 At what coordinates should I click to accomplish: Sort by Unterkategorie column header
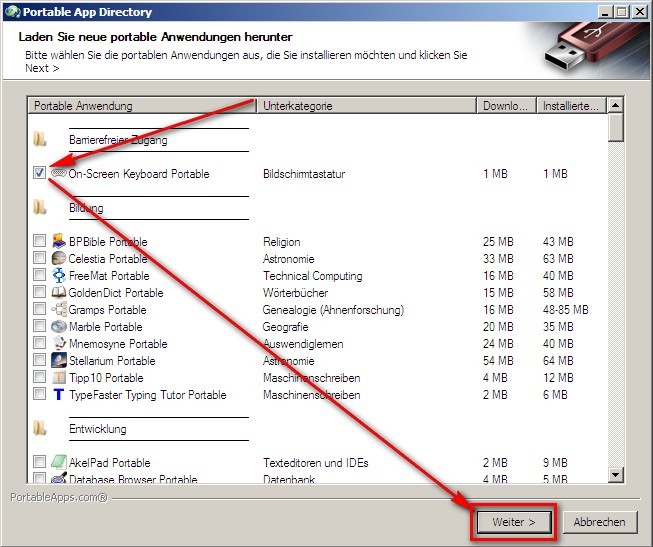[366, 106]
